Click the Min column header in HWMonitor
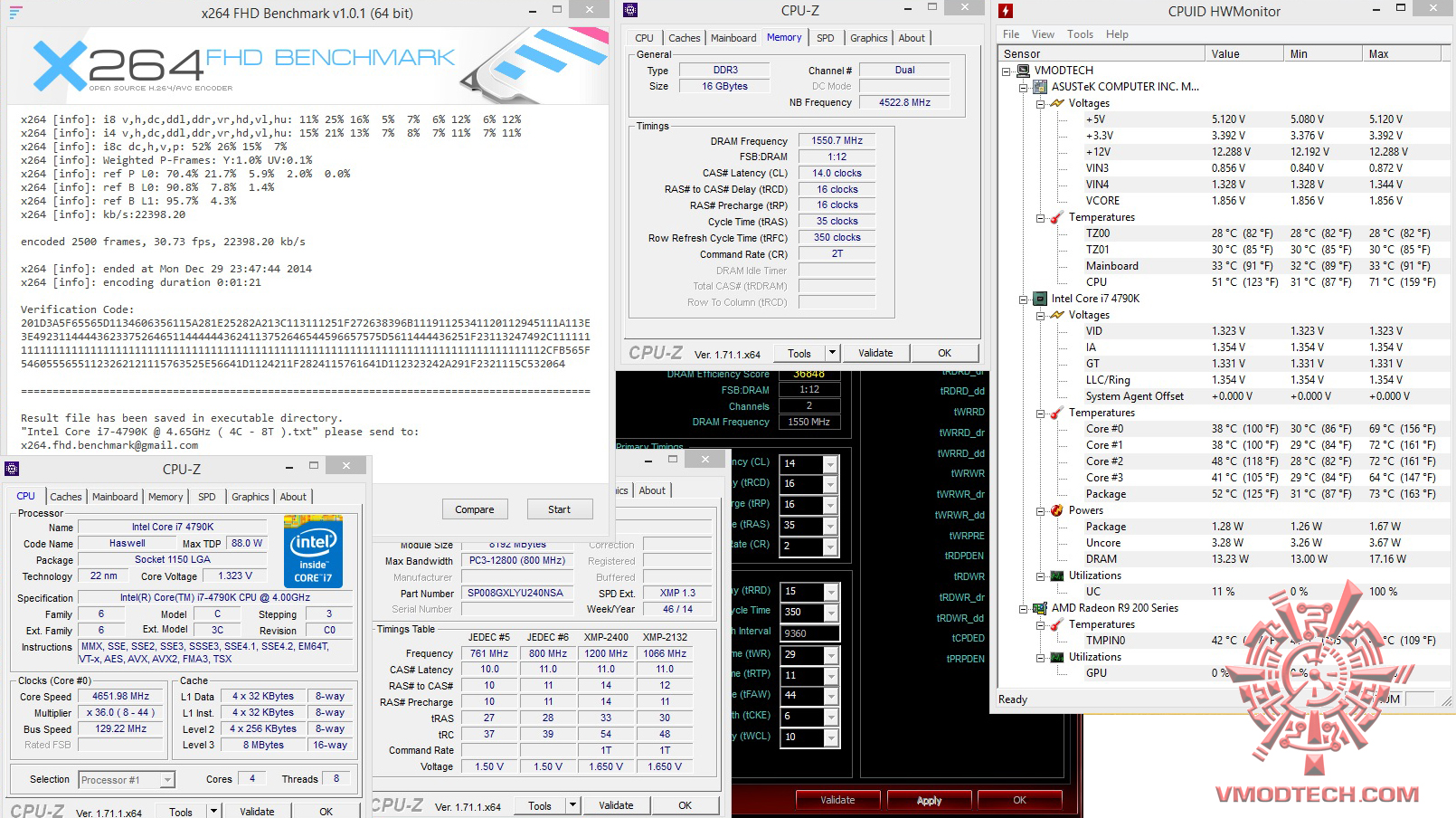The width and height of the screenshot is (1456, 818). (x=1322, y=54)
